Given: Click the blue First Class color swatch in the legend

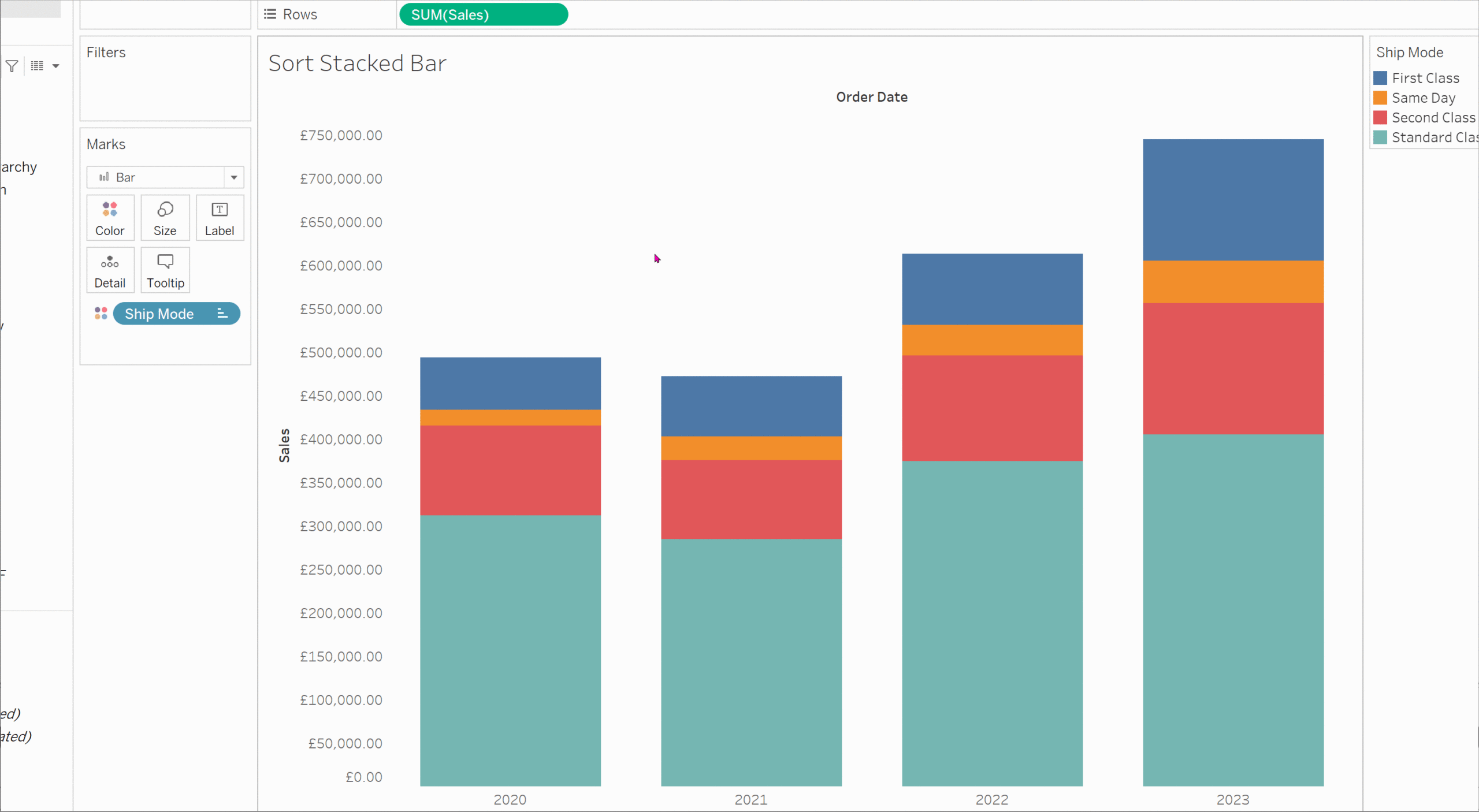Looking at the screenshot, I should coord(1380,78).
